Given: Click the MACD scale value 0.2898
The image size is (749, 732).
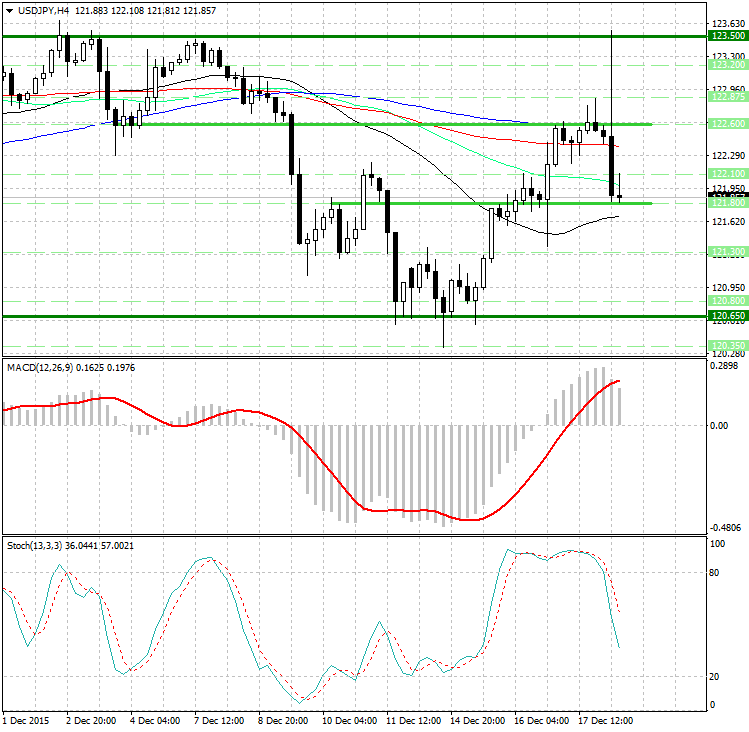Looking at the screenshot, I should [724, 366].
